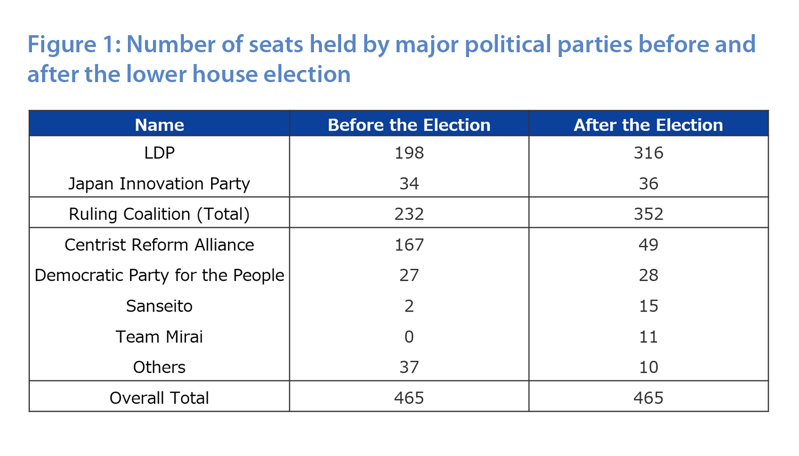Select the Ruling Coalition (Total) row label
This screenshot has height=456, width=799.
(x=159, y=214)
